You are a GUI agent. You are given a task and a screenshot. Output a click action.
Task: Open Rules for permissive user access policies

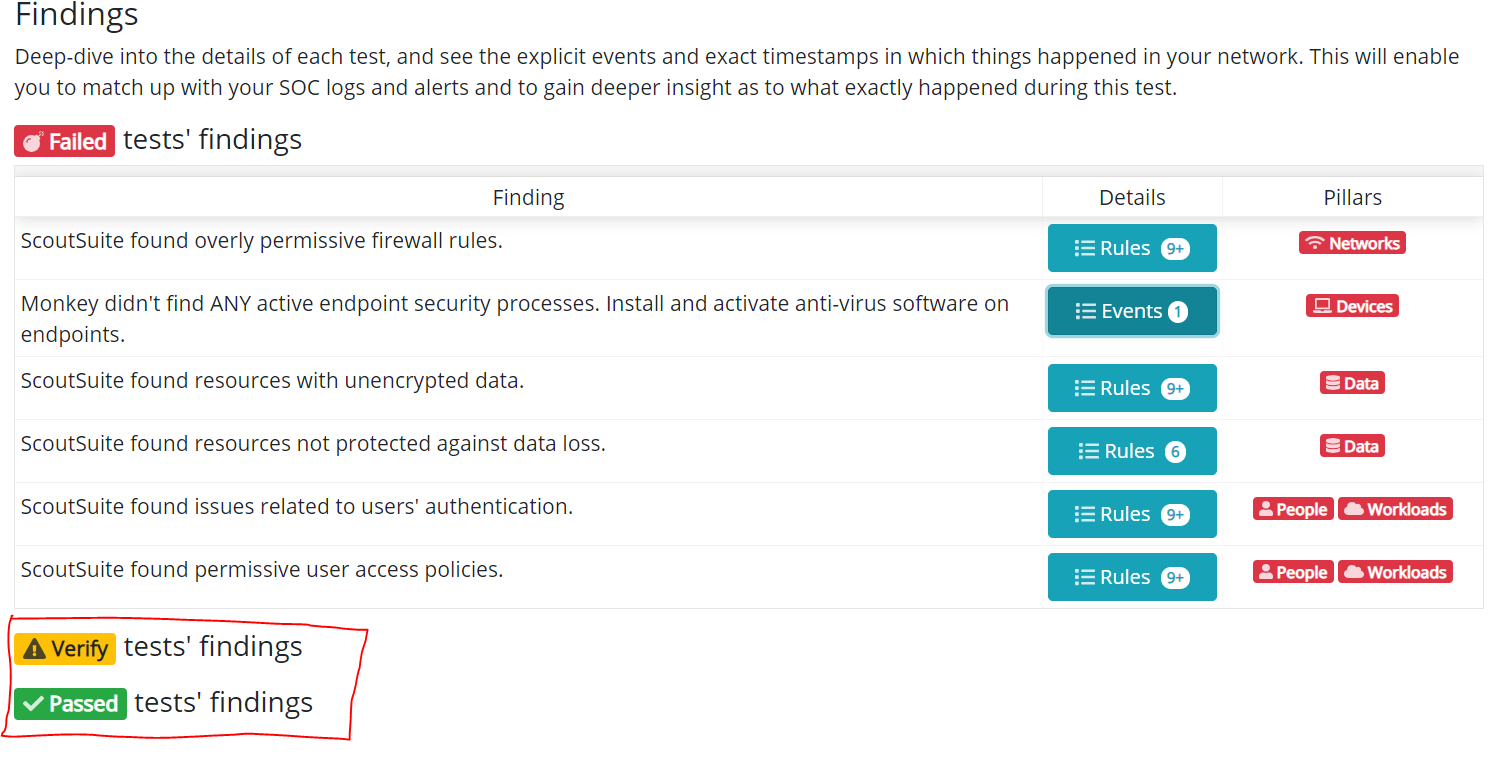1132,577
